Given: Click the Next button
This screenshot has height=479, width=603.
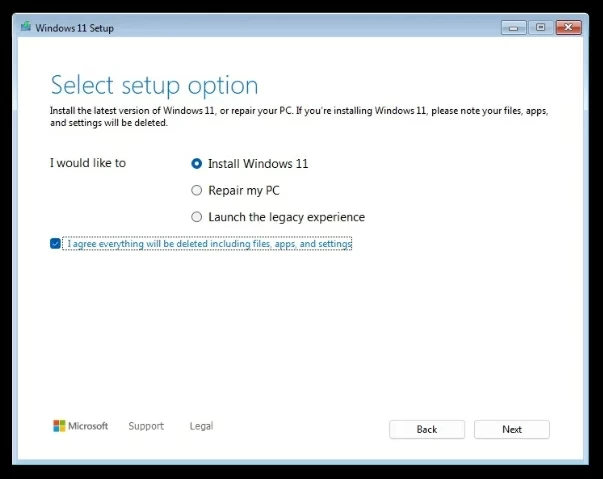Looking at the screenshot, I should click(511, 429).
